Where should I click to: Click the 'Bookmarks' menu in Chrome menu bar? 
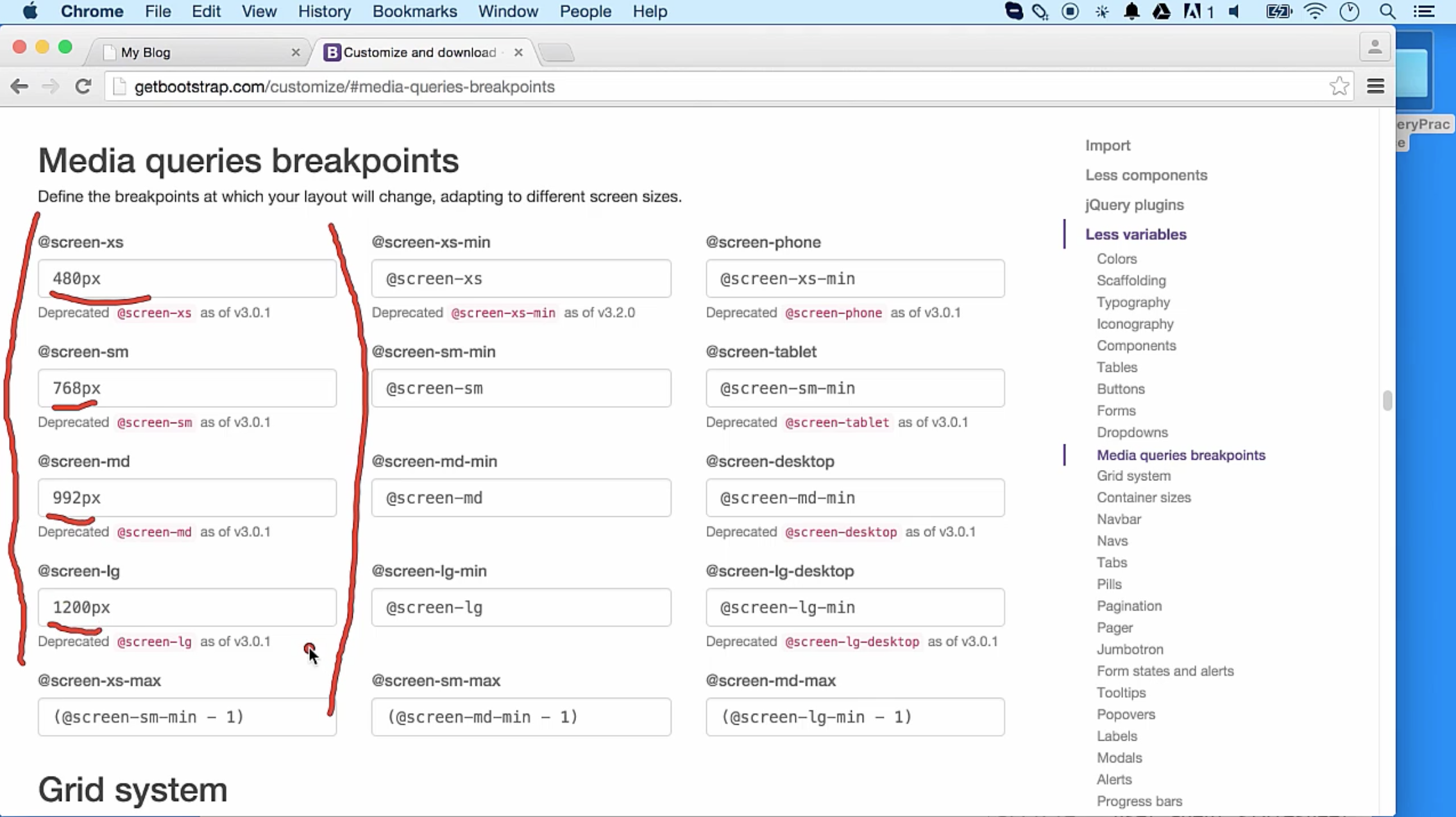pos(414,11)
